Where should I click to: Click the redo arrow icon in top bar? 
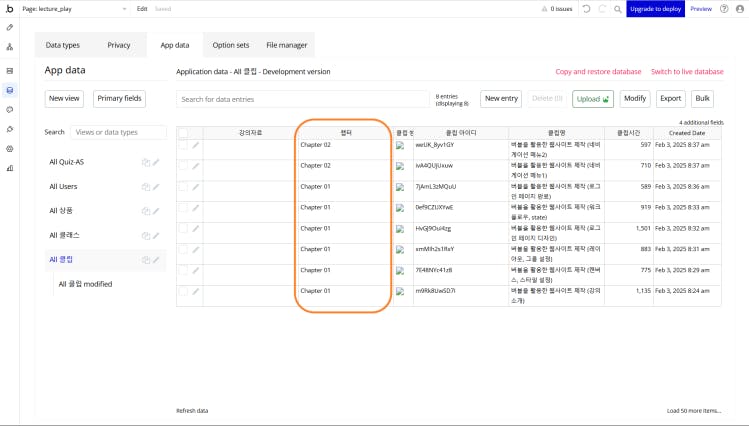[602, 9]
